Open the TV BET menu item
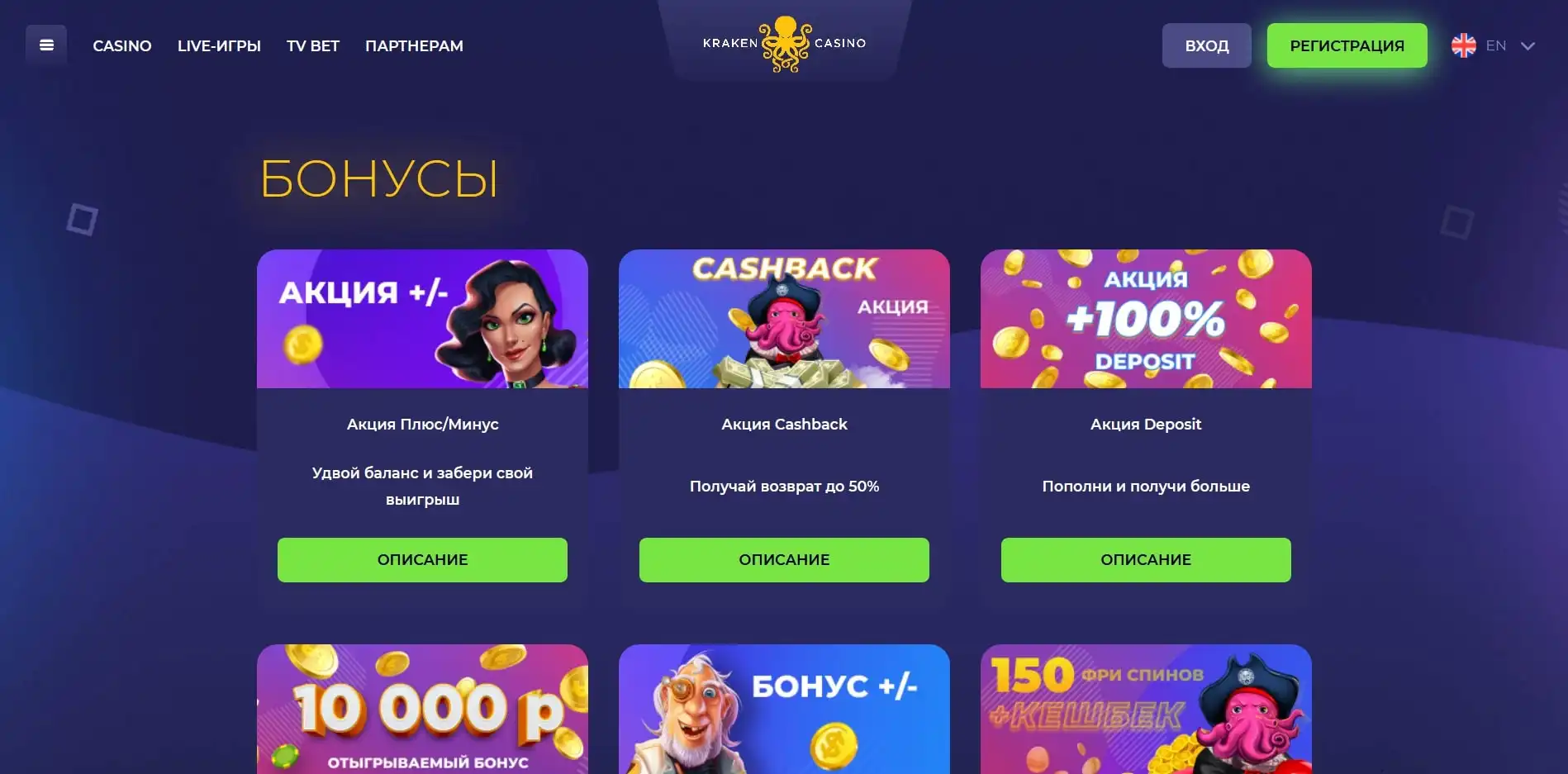The height and width of the screenshot is (774, 1568). click(313, 46)
